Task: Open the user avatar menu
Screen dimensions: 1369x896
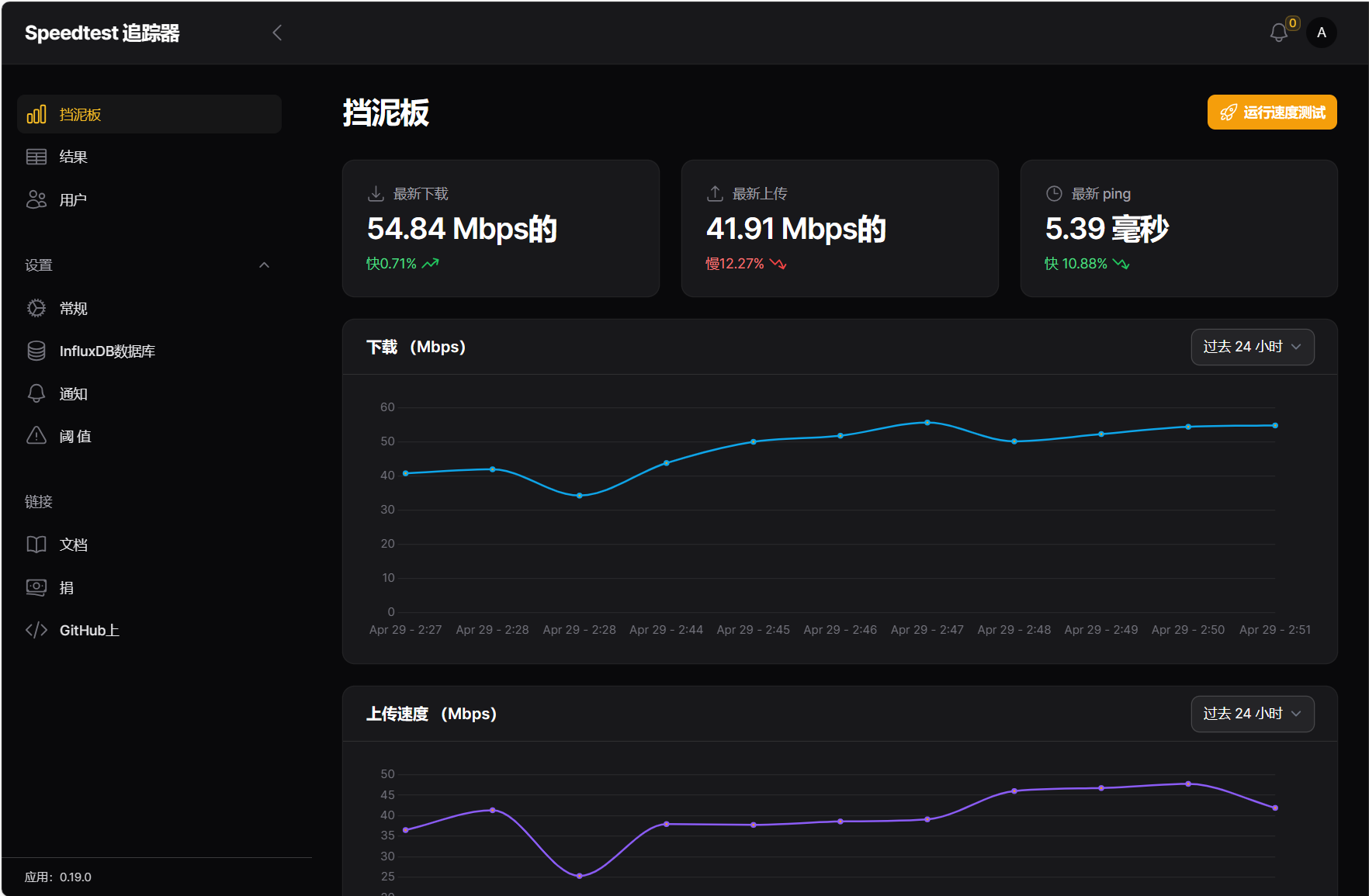Action: pyautogui.click(x=1321, y=33)
